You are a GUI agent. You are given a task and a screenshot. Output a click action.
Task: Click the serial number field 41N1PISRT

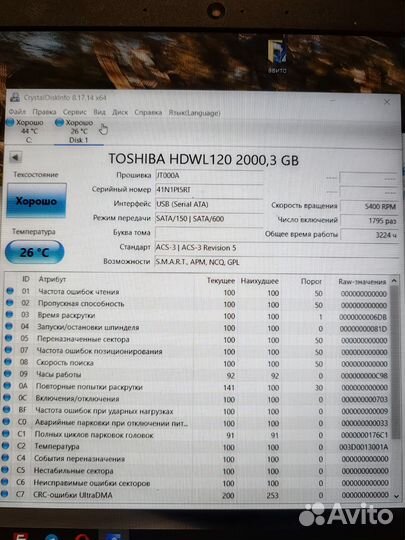click(x=209, y=190)
